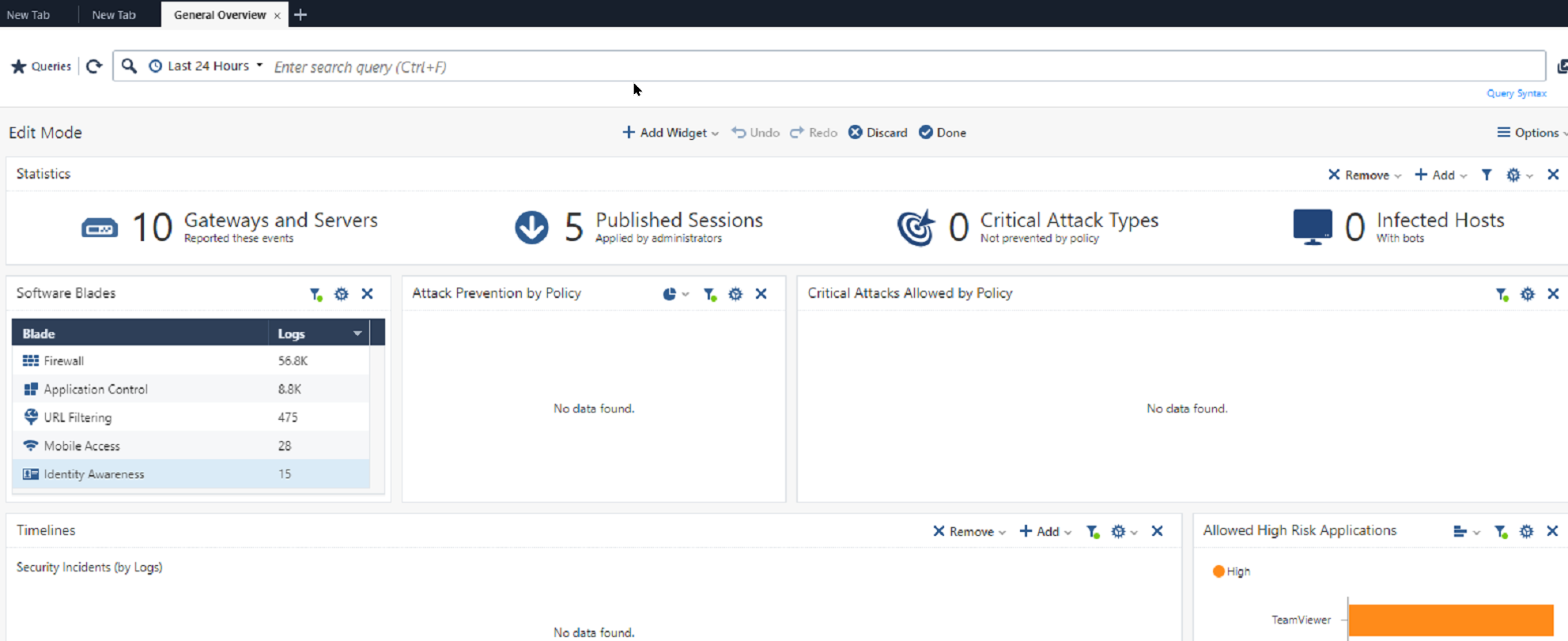Screen dimensions: 1568x641
Task: Open gear settings in Attack Prevention widget
Action: click(735, 294)
